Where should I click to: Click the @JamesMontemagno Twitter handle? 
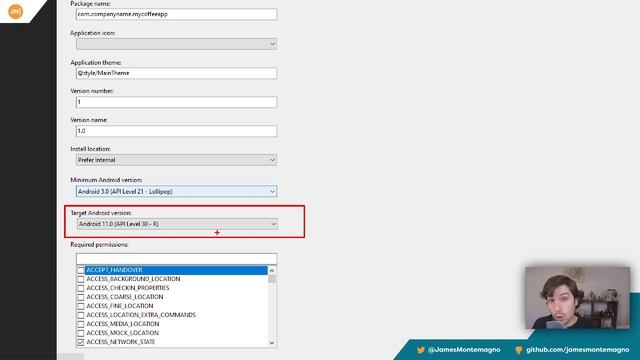click(x=464, y=350)
